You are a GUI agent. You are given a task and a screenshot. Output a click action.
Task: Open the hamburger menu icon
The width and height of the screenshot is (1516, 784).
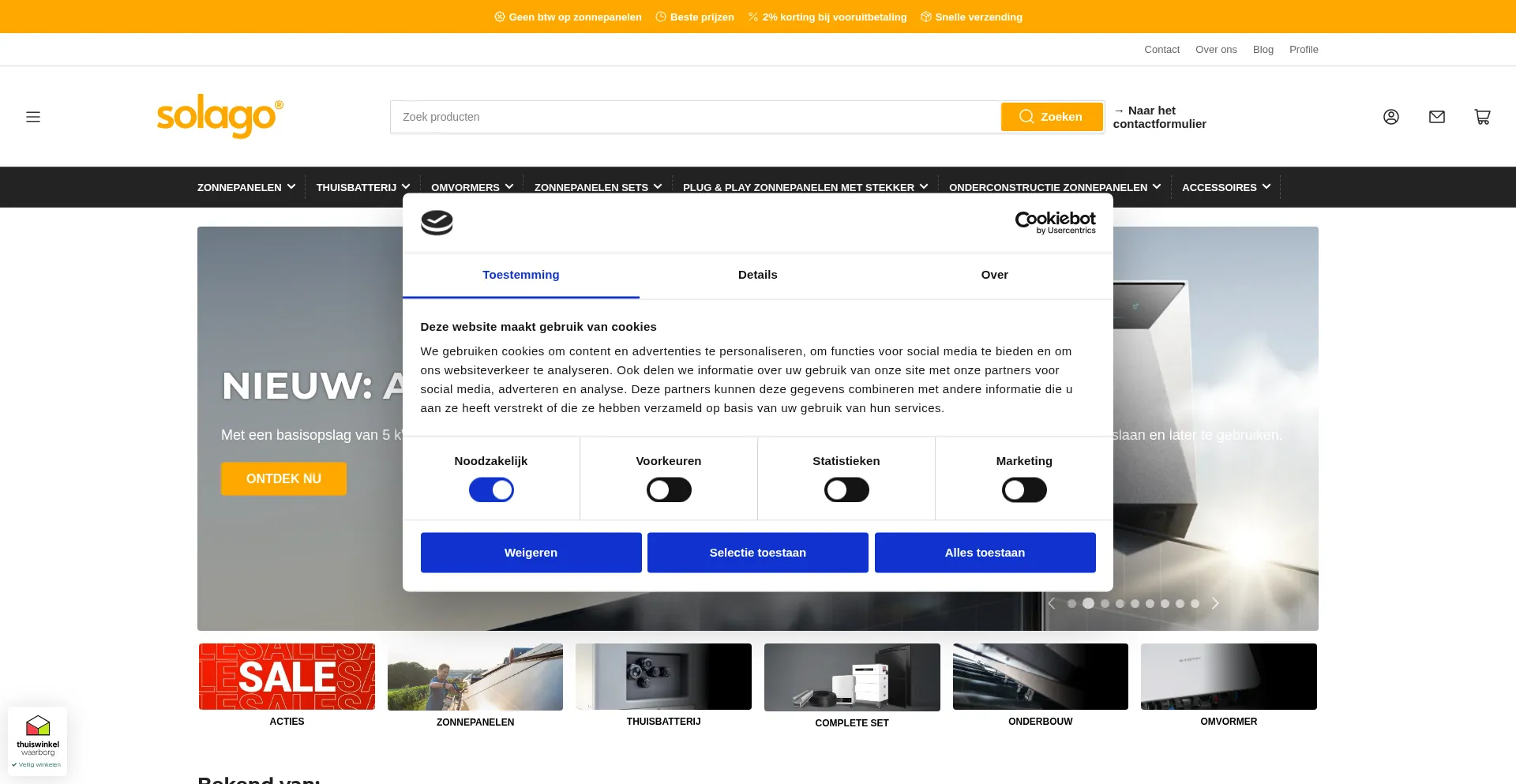pyautogui.click(x=33, y=117)
